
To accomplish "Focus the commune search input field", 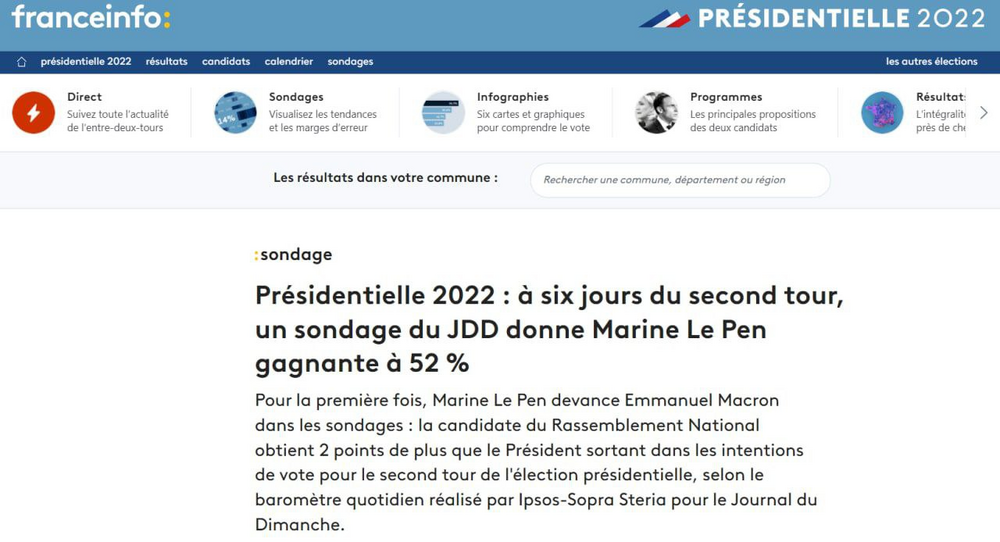I will [x=680, y=180].
